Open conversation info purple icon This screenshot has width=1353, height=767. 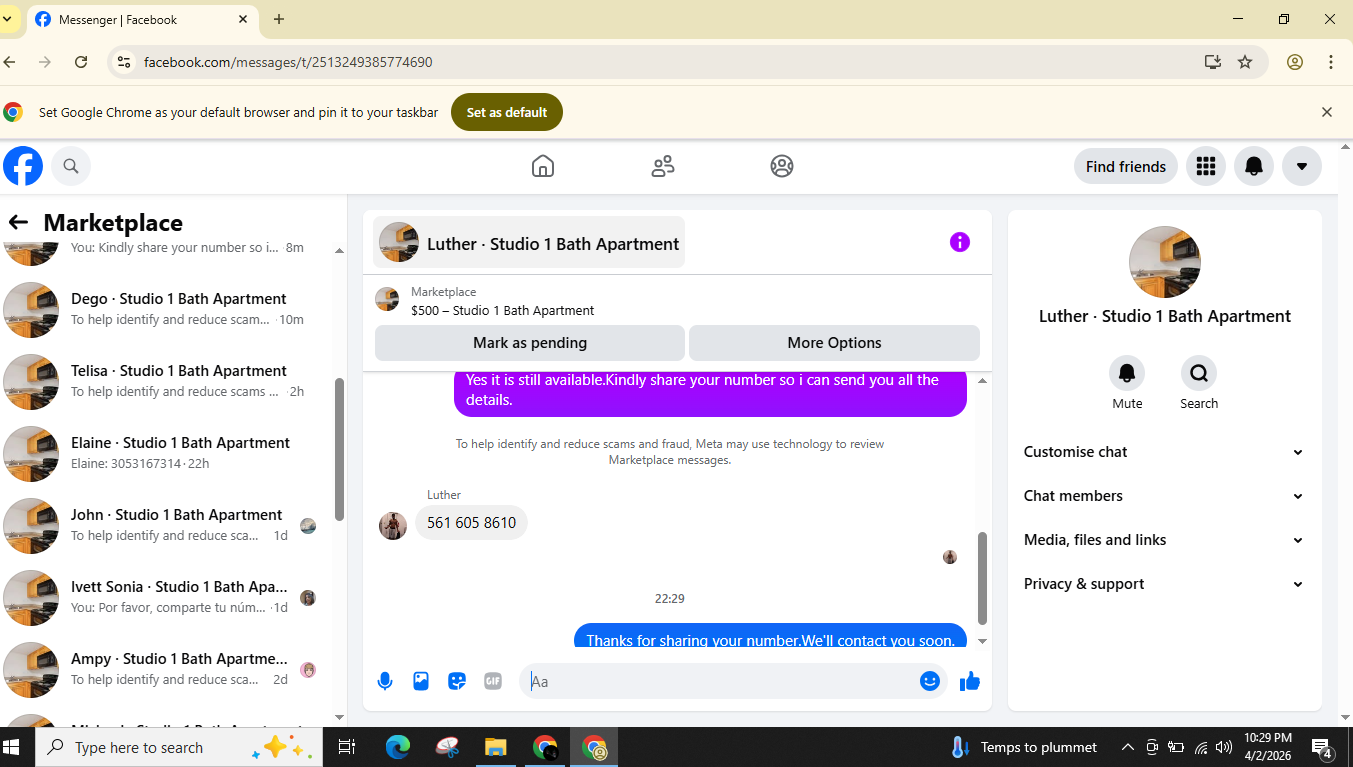click(960, 242)
